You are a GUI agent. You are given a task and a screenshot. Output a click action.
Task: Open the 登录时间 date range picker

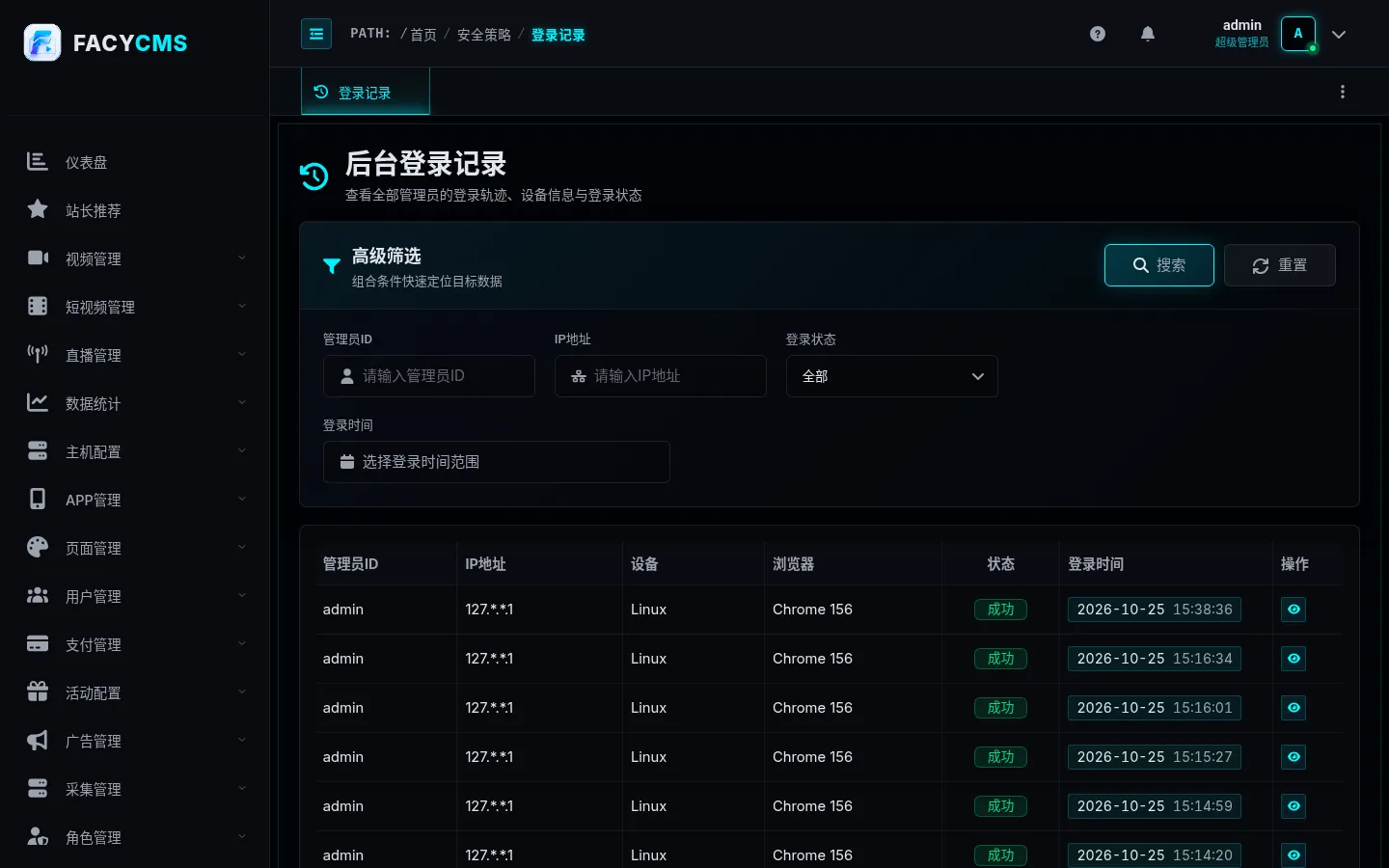497,462
